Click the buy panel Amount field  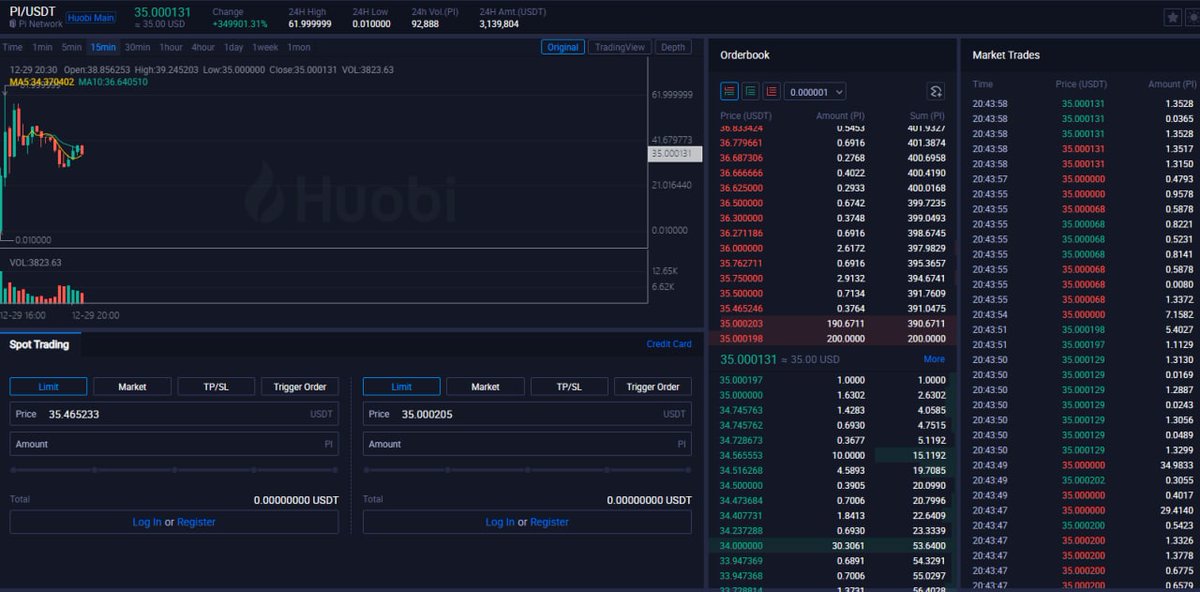[174, 444]
